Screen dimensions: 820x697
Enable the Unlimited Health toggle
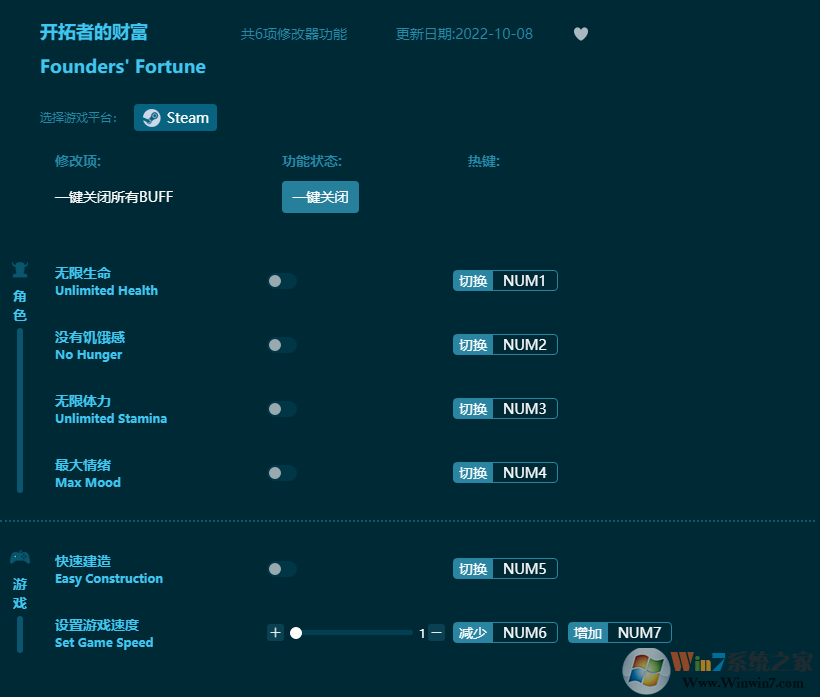click(281, 281)
